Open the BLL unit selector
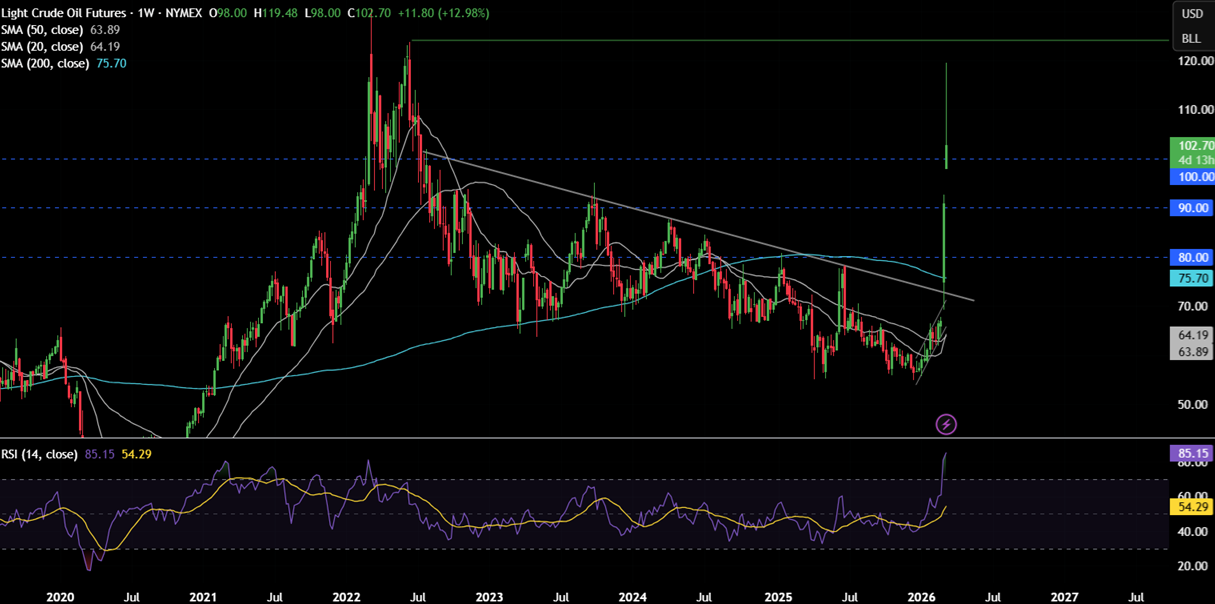 (1191, 39)
